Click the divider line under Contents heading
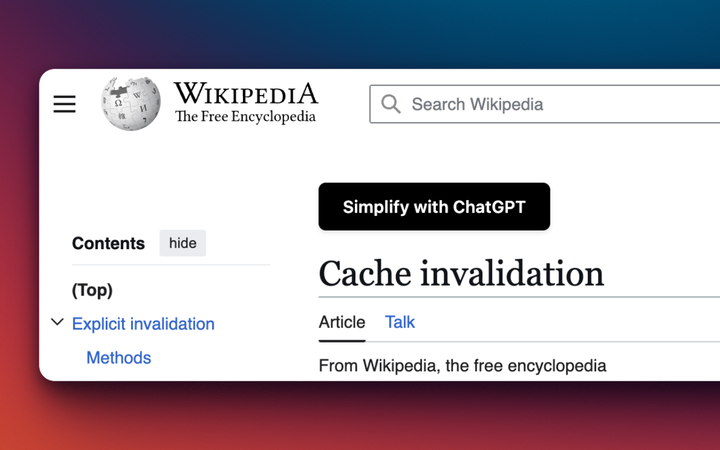This screenshot has height=450, width=720. coord(170,265)
